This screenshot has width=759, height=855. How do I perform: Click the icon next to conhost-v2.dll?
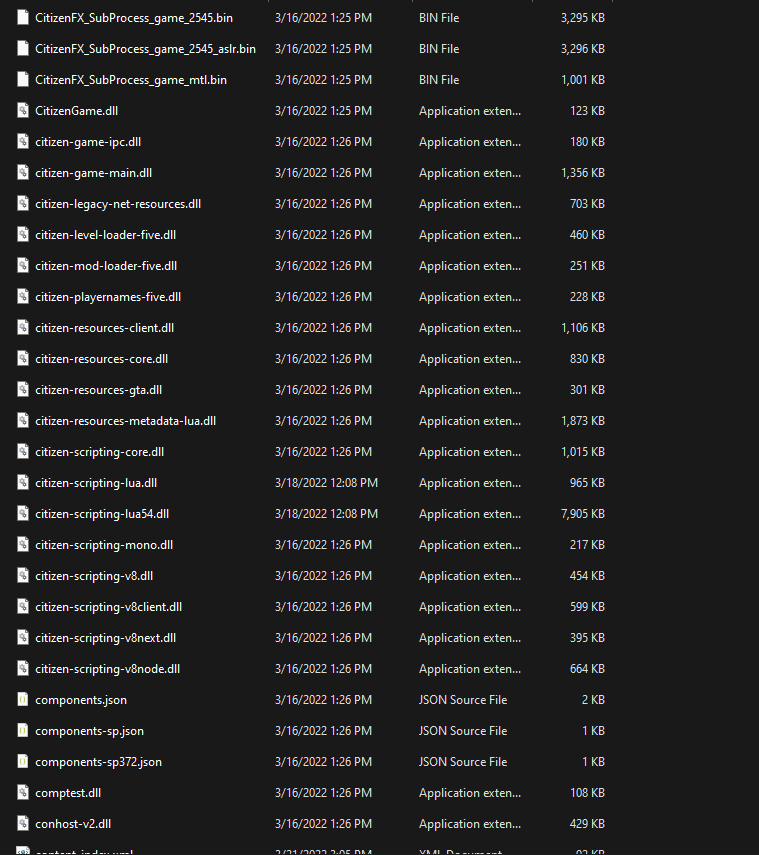pos(23,824)
